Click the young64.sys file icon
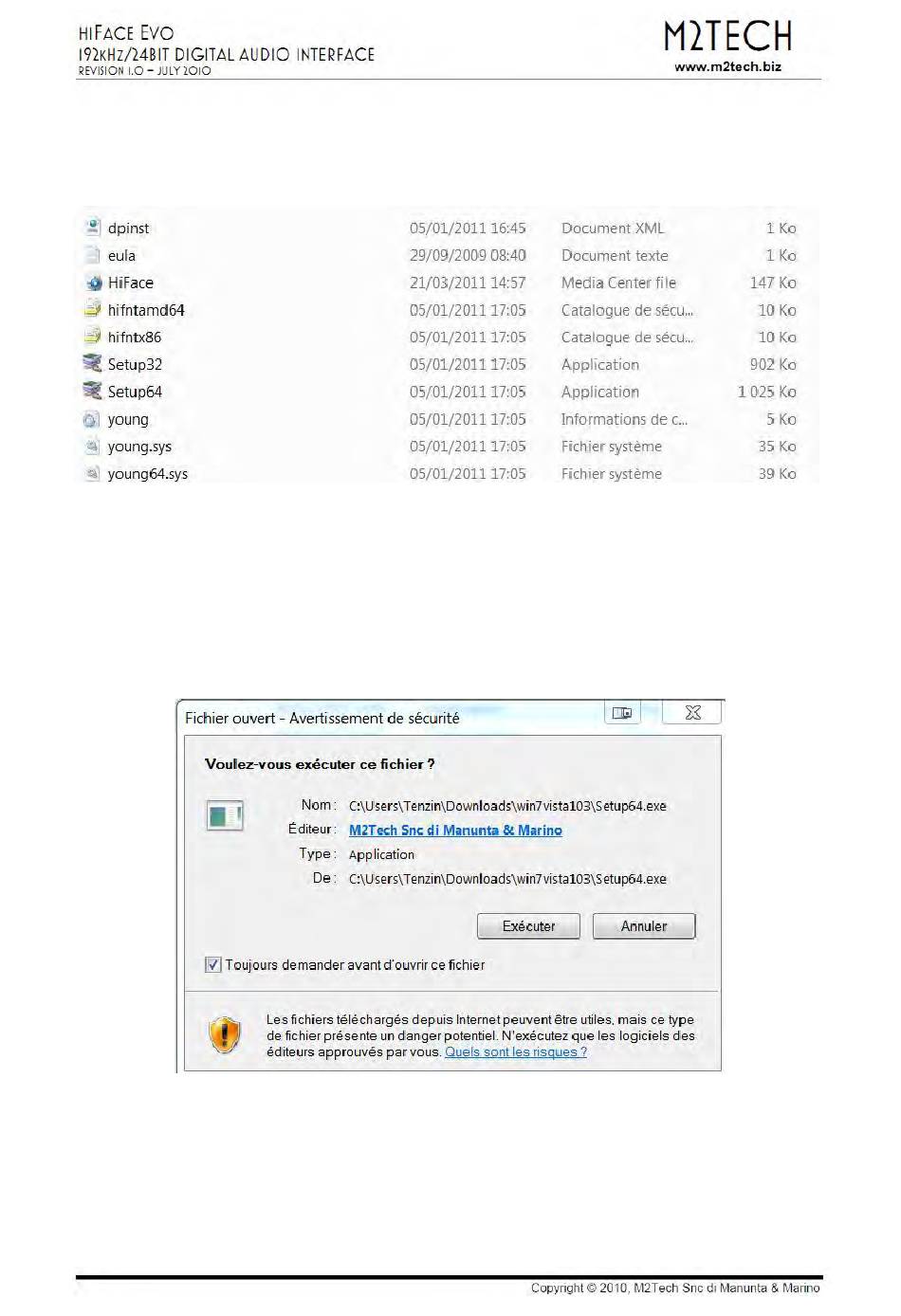The height and width of the screenshot is (1316, 901). [92, 473]
